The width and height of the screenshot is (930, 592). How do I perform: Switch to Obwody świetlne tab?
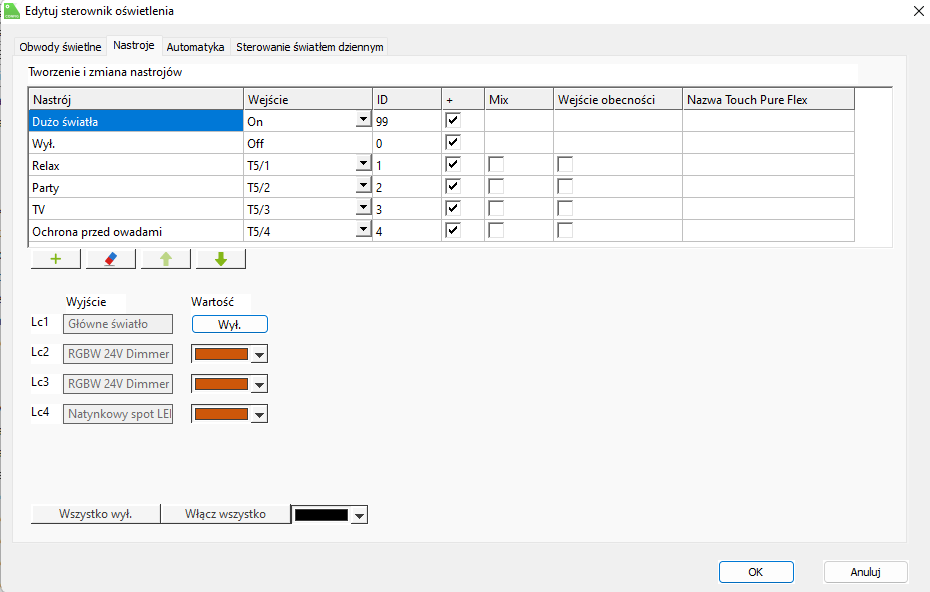click(60, 47)
